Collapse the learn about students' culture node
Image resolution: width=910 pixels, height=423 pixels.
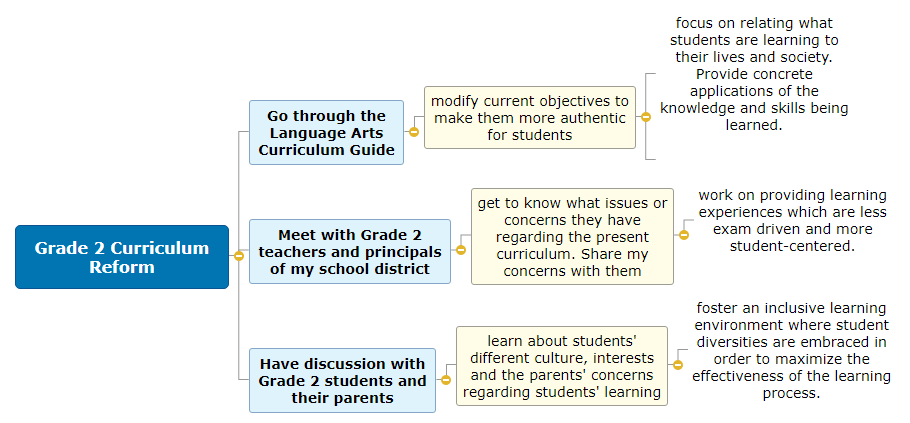click(x=676, y=364)
